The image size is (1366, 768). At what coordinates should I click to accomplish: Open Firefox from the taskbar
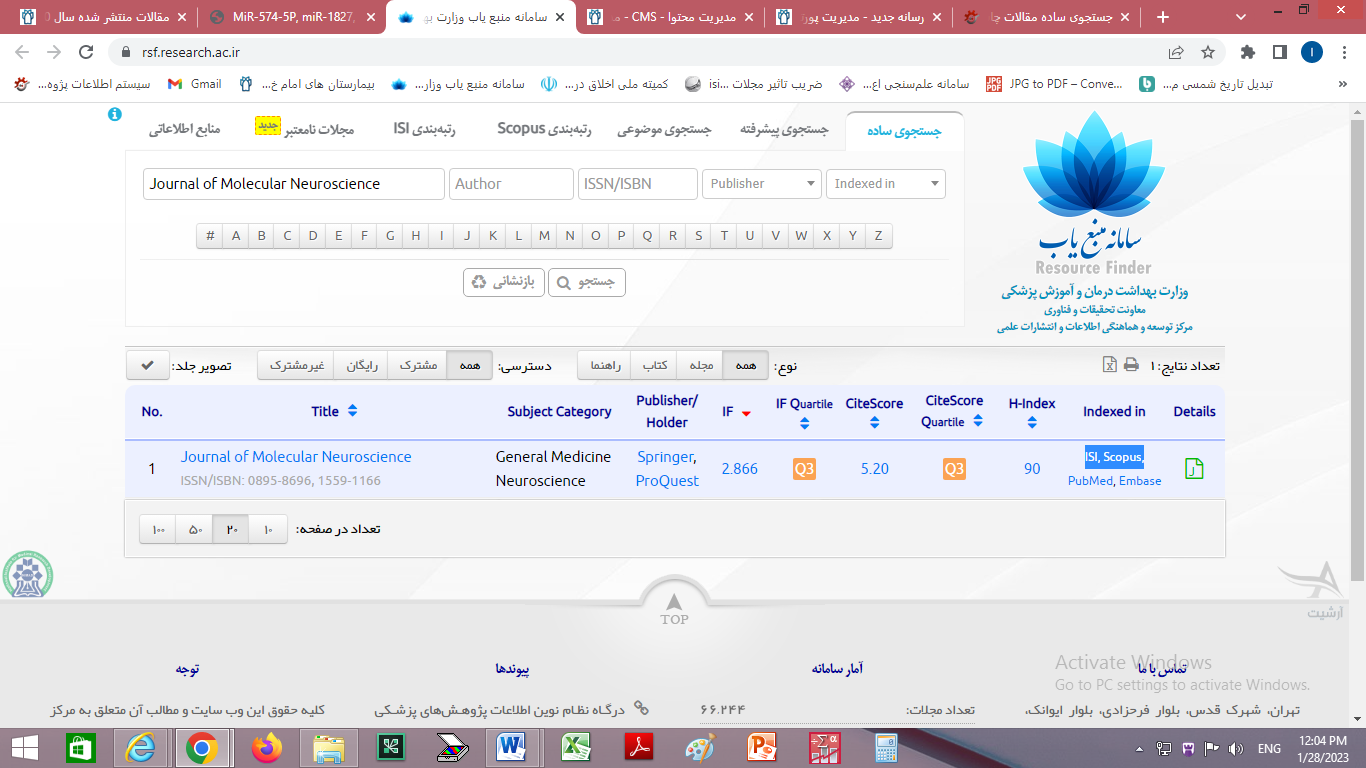click(267, 748)
